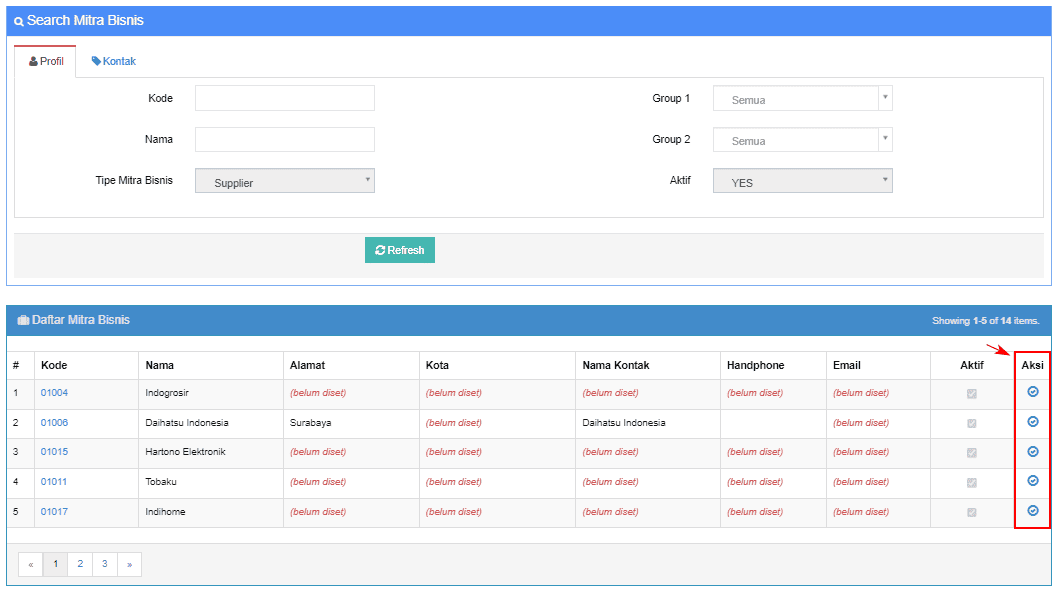The width and height of the screenshot is (1059, 591).
Task: Toggle Aktif checkbox in Hartono Elektronik row
Action: coord(971,453)
